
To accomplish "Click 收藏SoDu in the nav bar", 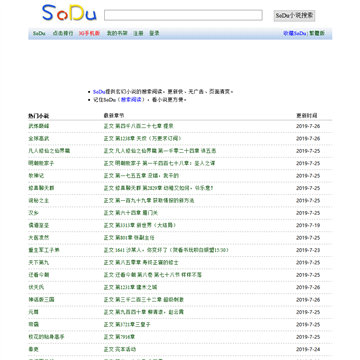I will point(295,33).
